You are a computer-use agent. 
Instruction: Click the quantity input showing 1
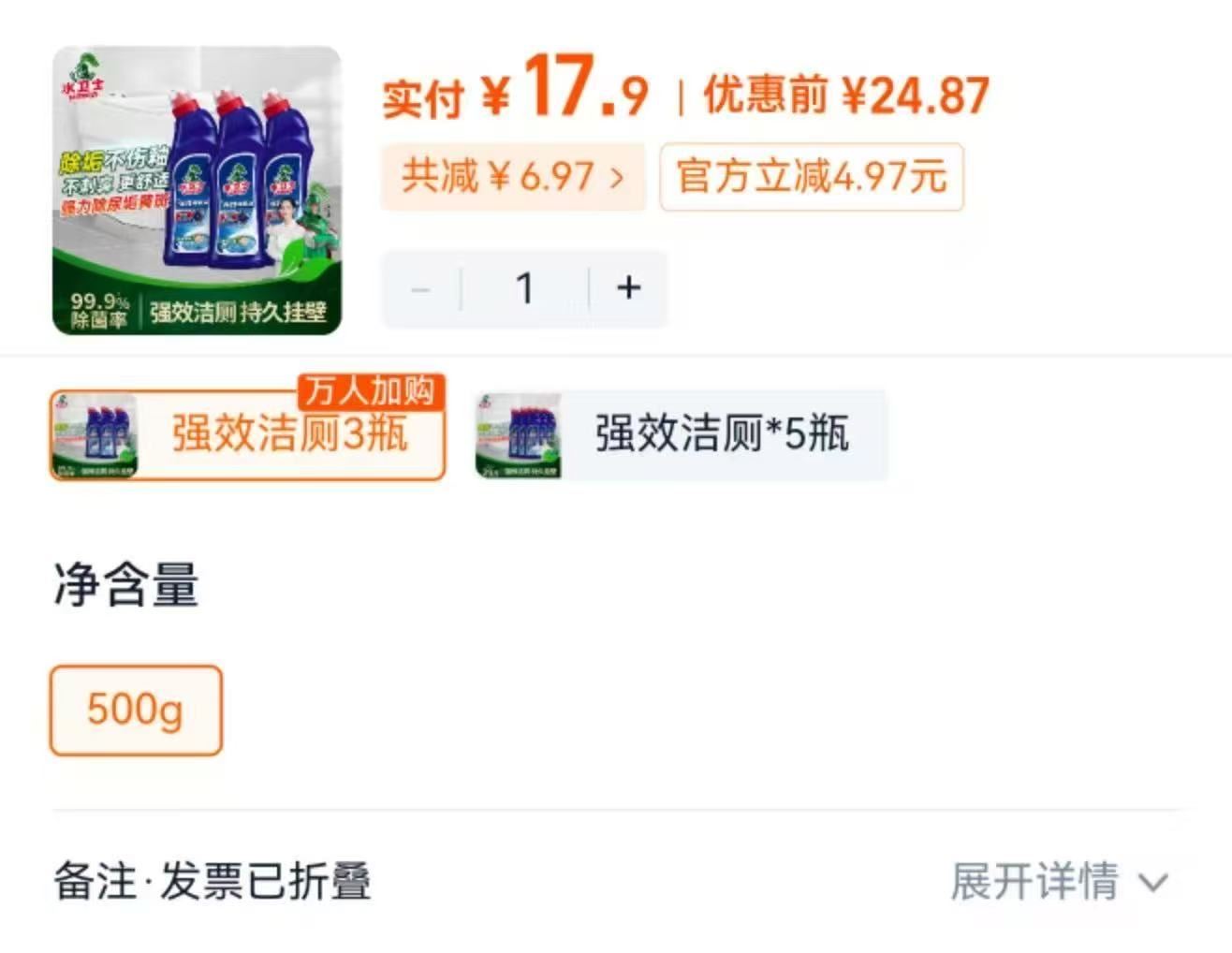525,288
